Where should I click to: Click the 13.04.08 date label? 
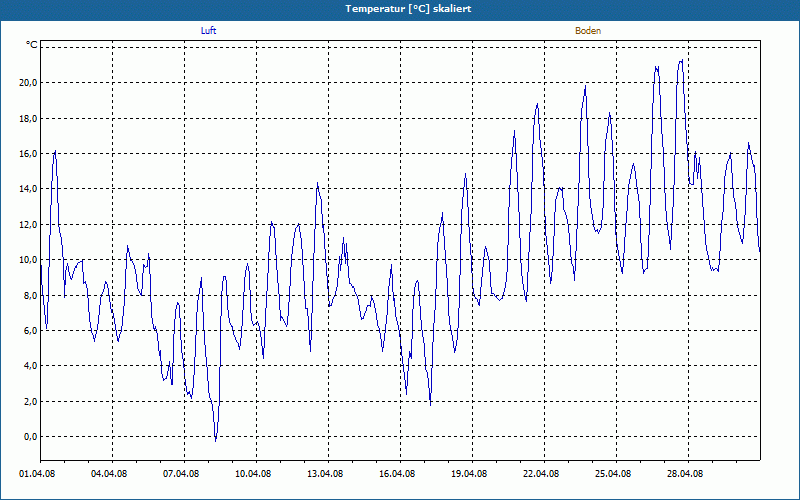point(325,475)
